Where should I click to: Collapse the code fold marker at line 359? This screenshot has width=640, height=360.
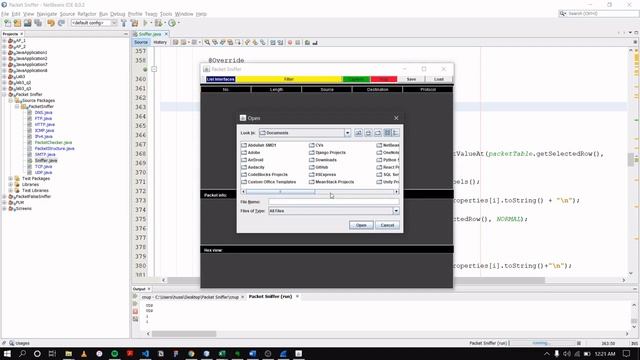tap(154, 69)
